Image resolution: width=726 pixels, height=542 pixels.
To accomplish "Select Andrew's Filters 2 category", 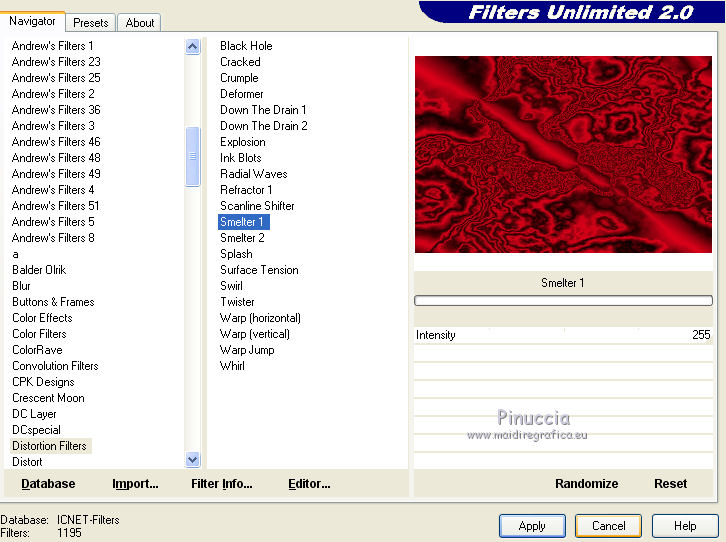I will coord(53,94).
